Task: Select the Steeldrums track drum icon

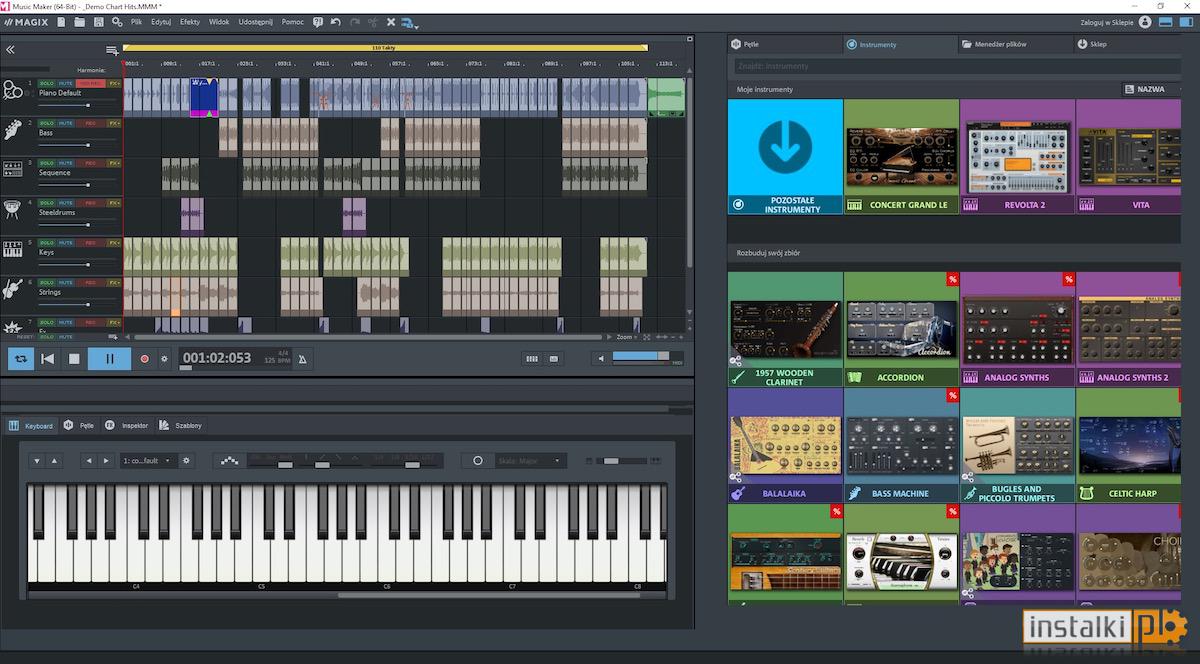Action: pyautogui.click(x=12, y=210)
